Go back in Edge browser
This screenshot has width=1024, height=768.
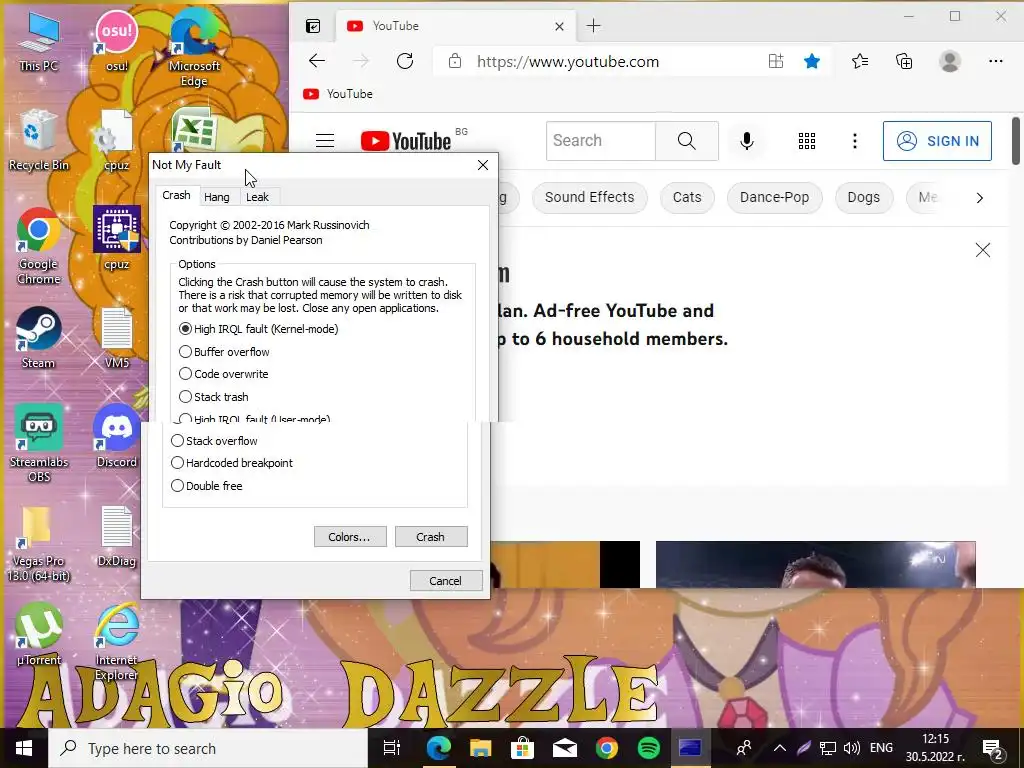click(x=317, y=61)
